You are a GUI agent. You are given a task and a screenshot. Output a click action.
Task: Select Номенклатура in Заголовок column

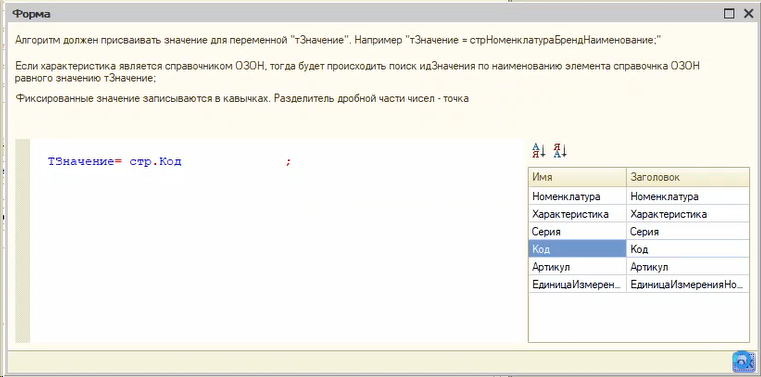coord(688,197)
